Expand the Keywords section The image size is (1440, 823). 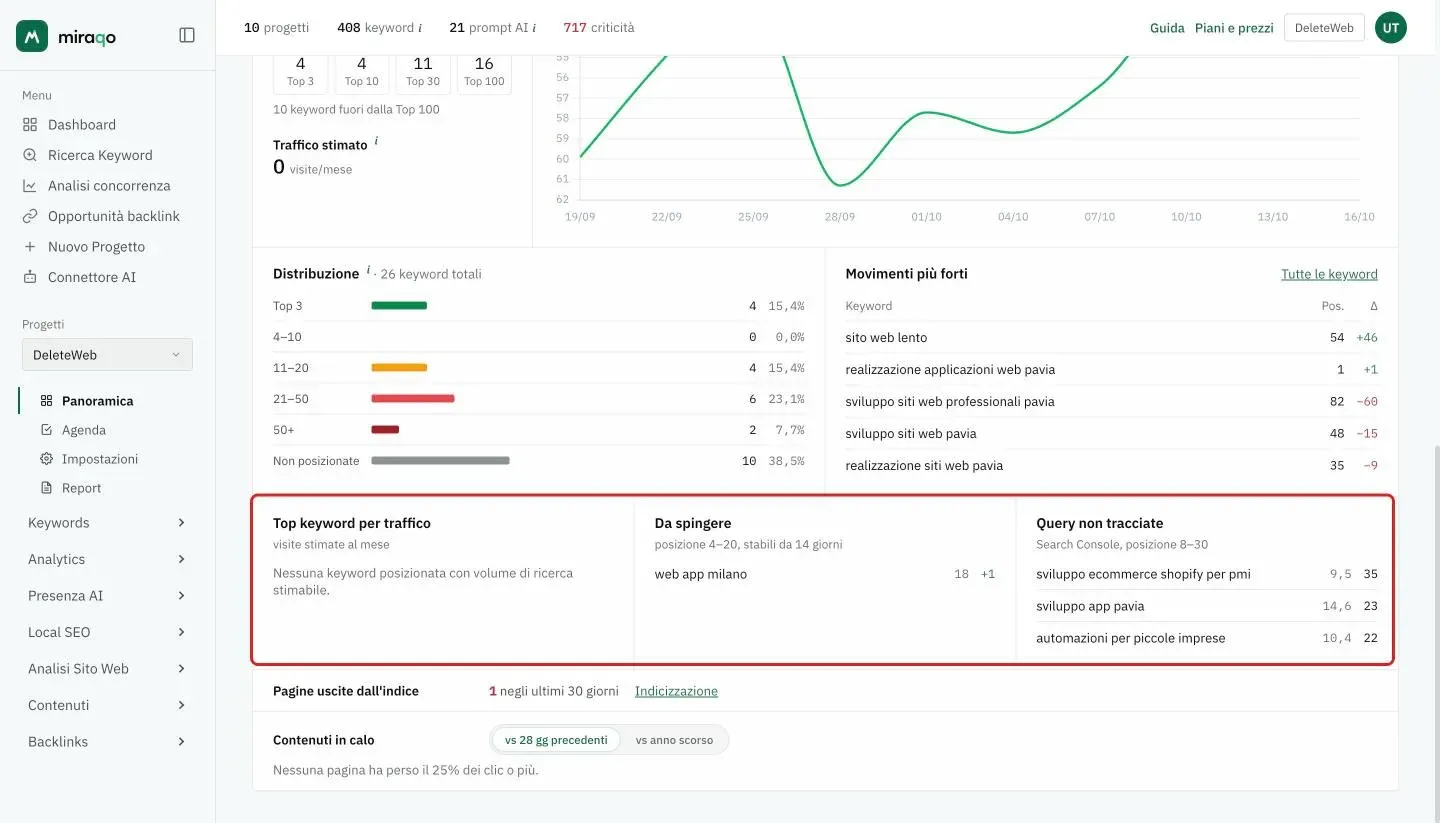(x=108, y=523)
